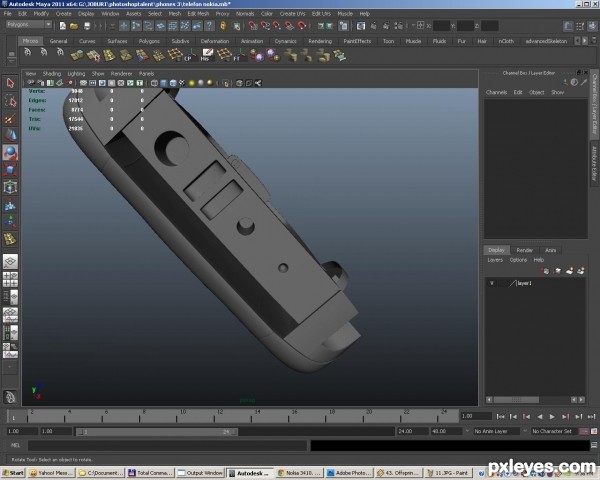Screen dimensions: 600x480
Task: Click the padlock lock selection icon
Action: coord(223,26)
